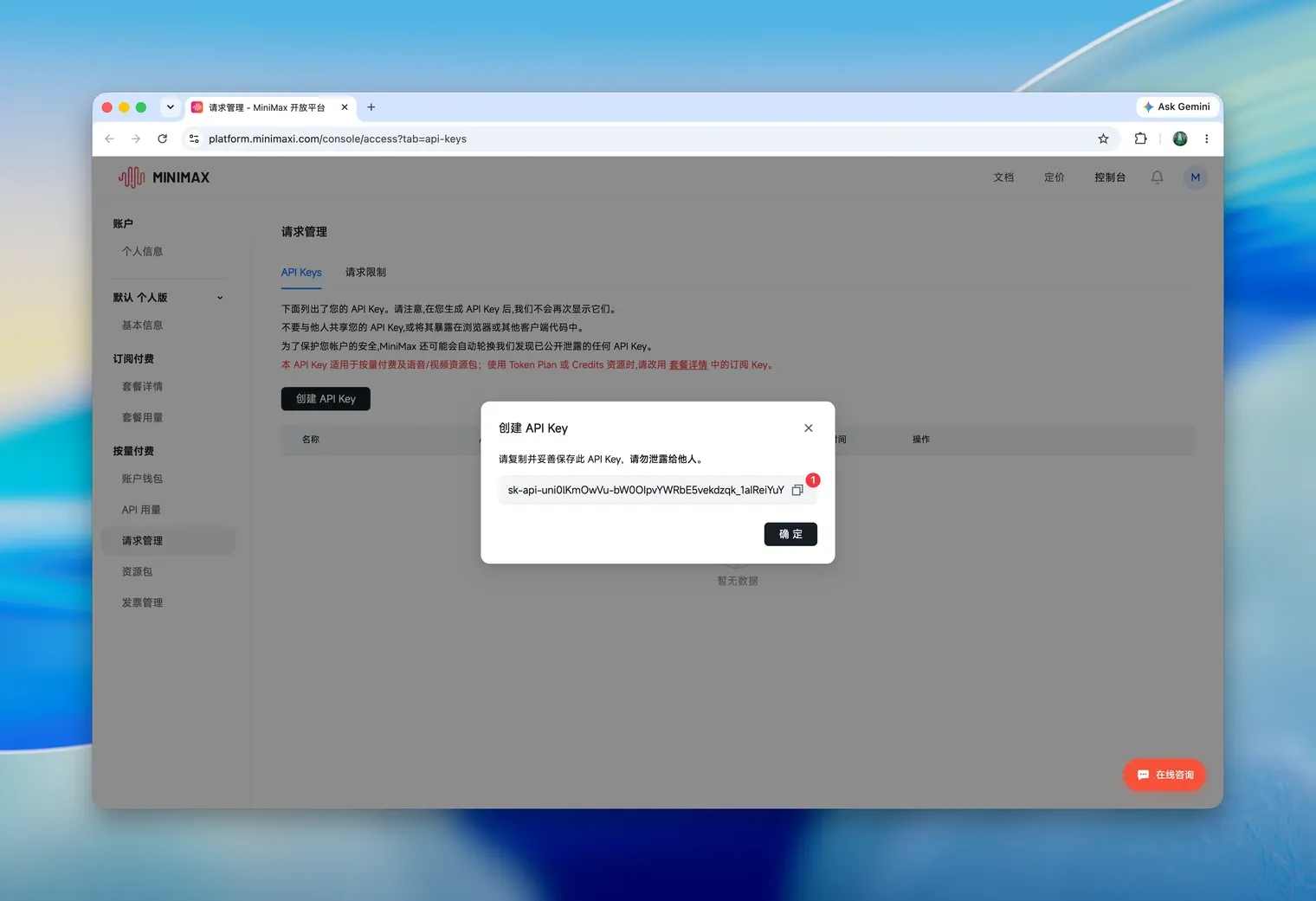Copy the generated API key

point(797,490)
